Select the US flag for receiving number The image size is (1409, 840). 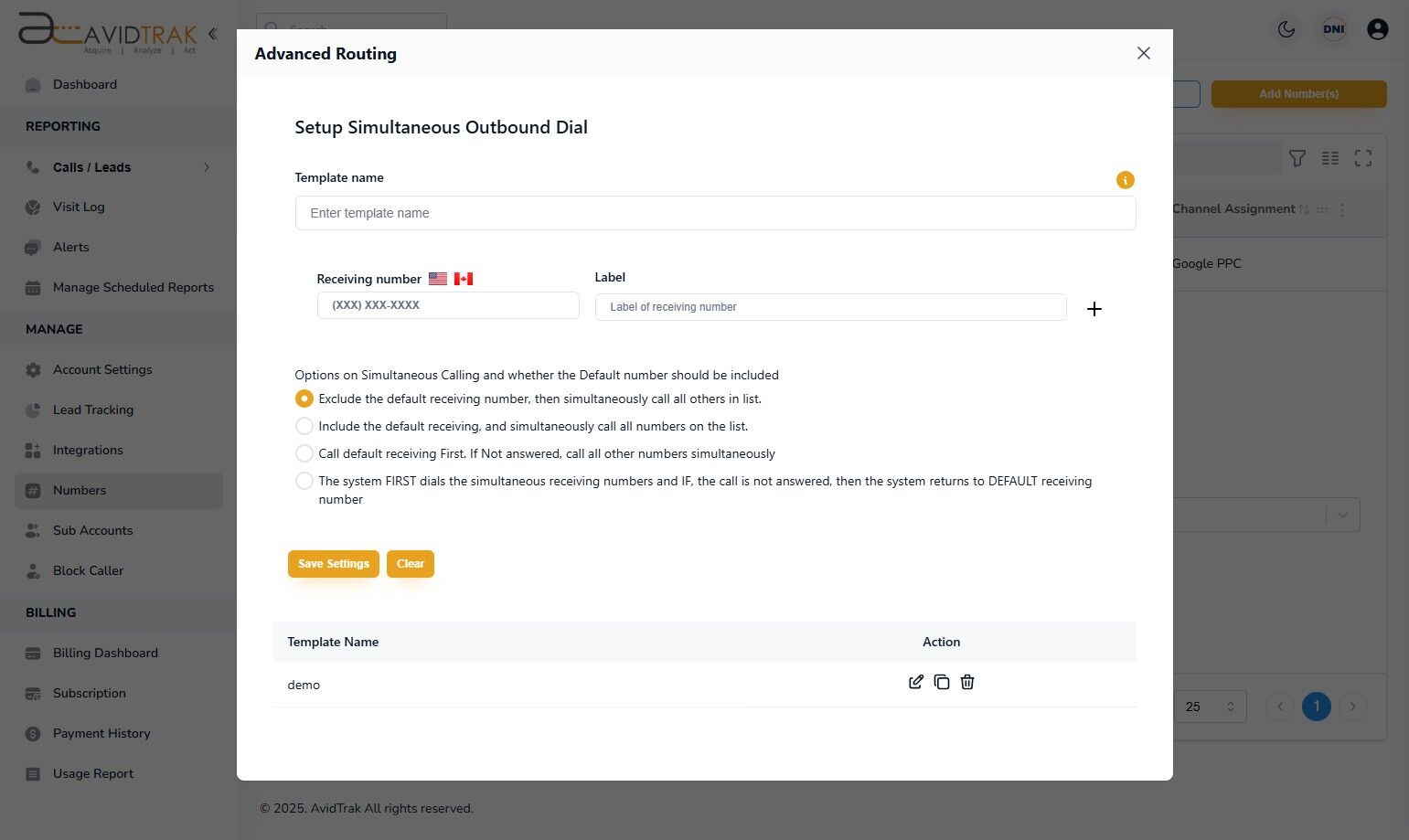(x=438, y=279)
